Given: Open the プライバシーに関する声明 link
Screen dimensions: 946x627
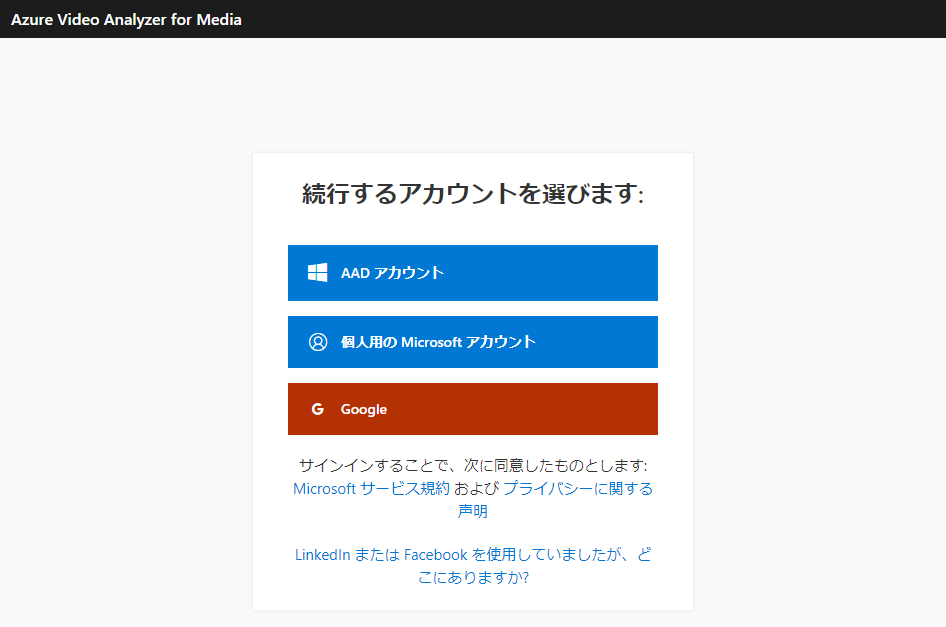Looking at the screenshot, I should (x=577, y=489).
